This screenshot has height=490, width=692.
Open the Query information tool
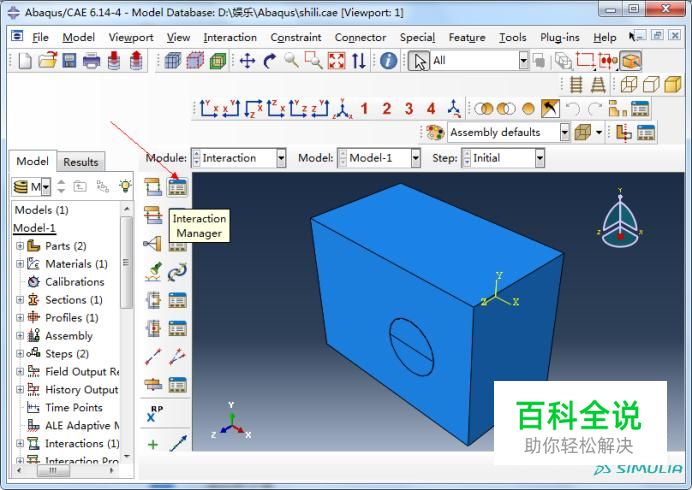tap(388, 60)
